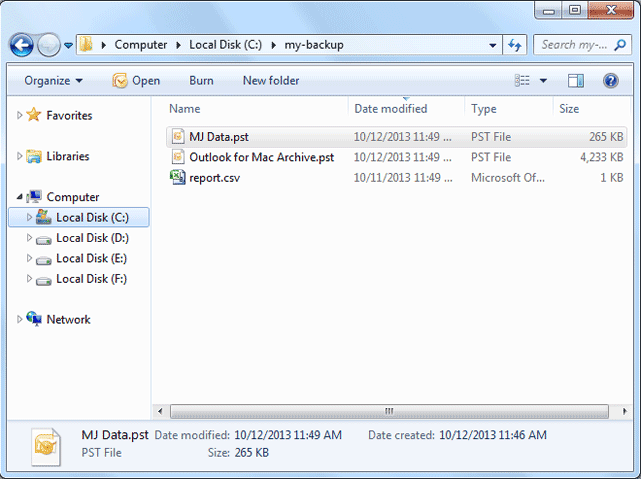Select Local Disk (E:) in the tree
The image size is (642, 479).
pyautogui.click(x=91, y=258)
